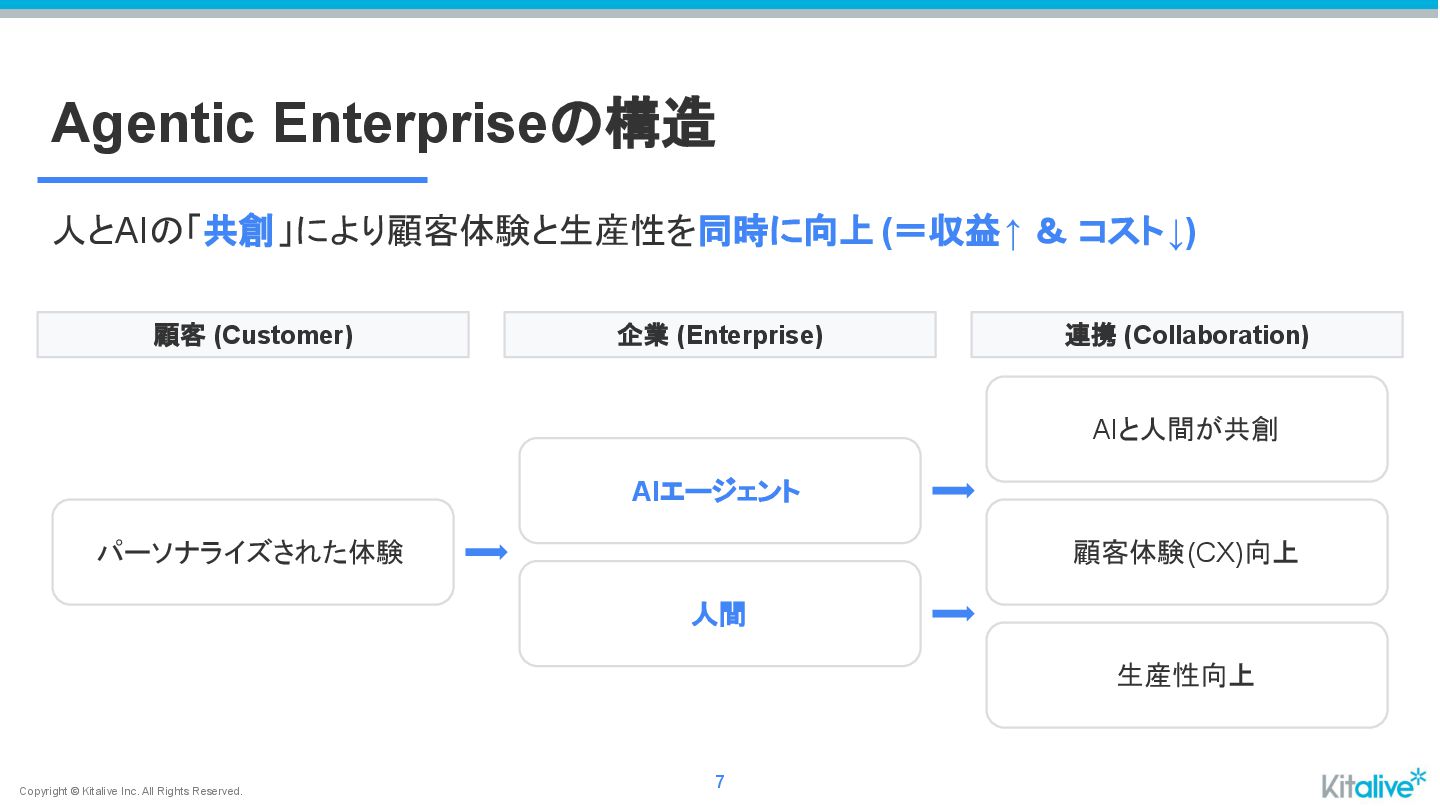Click the 人間 box
1440x810 pixels.
coord(720,614)
